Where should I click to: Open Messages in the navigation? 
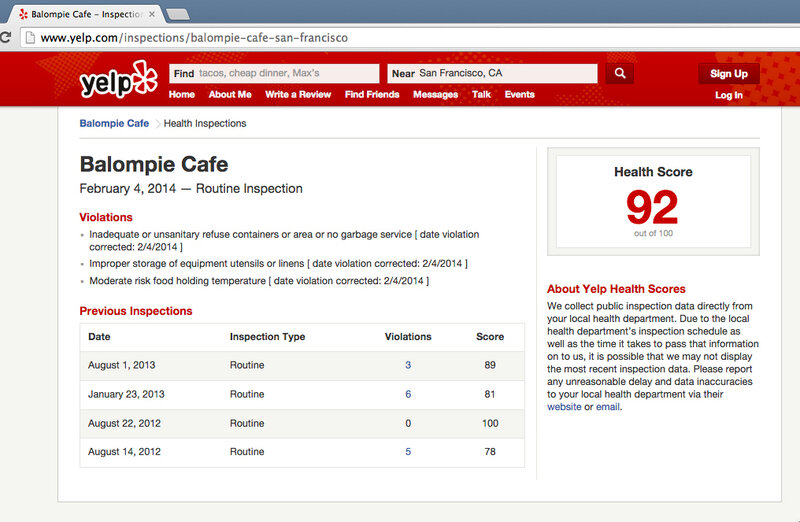pos(435,94)
